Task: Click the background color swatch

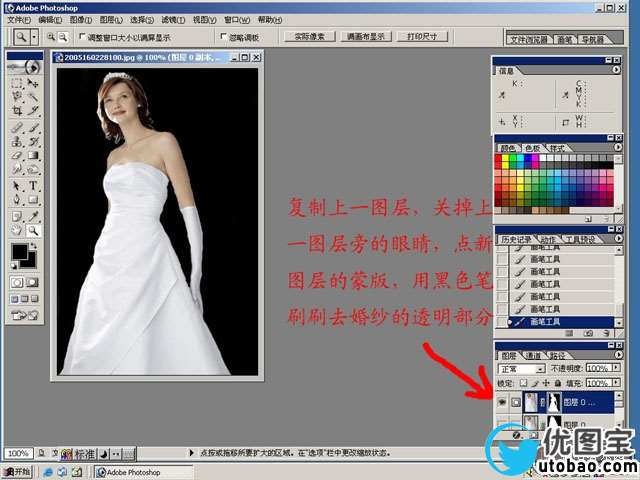Action: click(x=32, y=262)
